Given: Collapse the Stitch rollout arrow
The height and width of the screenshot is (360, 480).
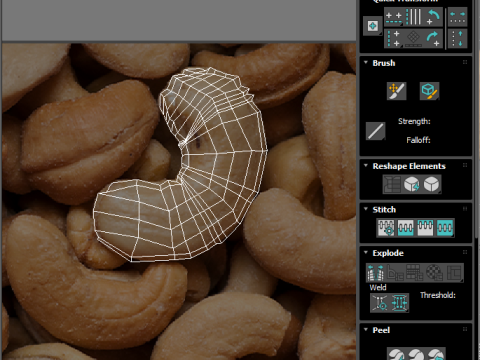Looking at the screenshot, I should tap(366, 209).
